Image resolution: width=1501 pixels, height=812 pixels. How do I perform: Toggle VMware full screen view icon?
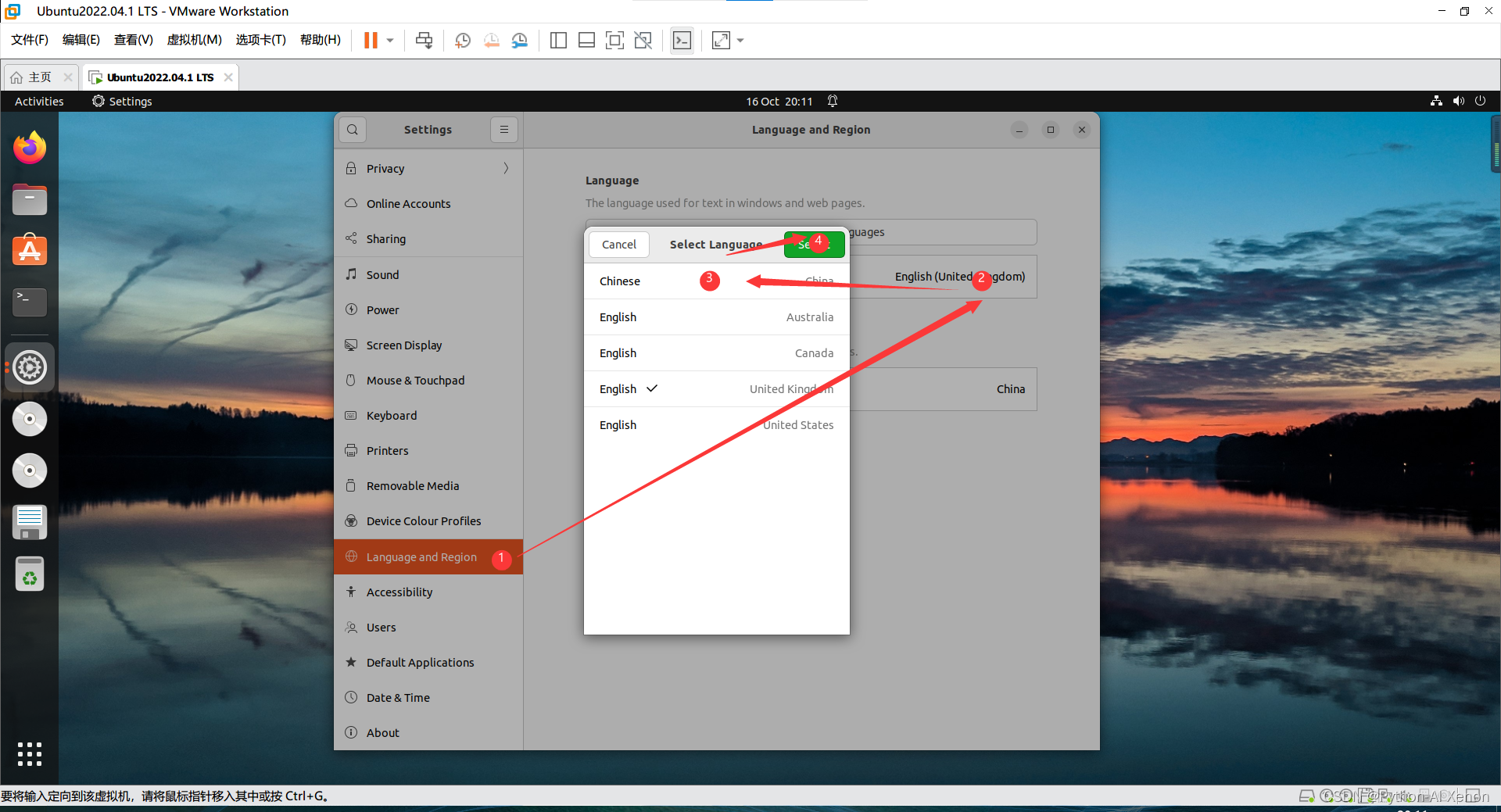[614, 40]
